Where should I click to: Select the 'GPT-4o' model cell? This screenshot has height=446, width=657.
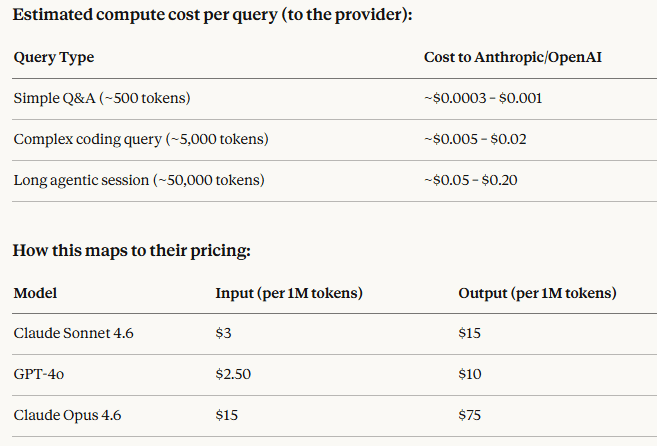click(x=39, y=374)
